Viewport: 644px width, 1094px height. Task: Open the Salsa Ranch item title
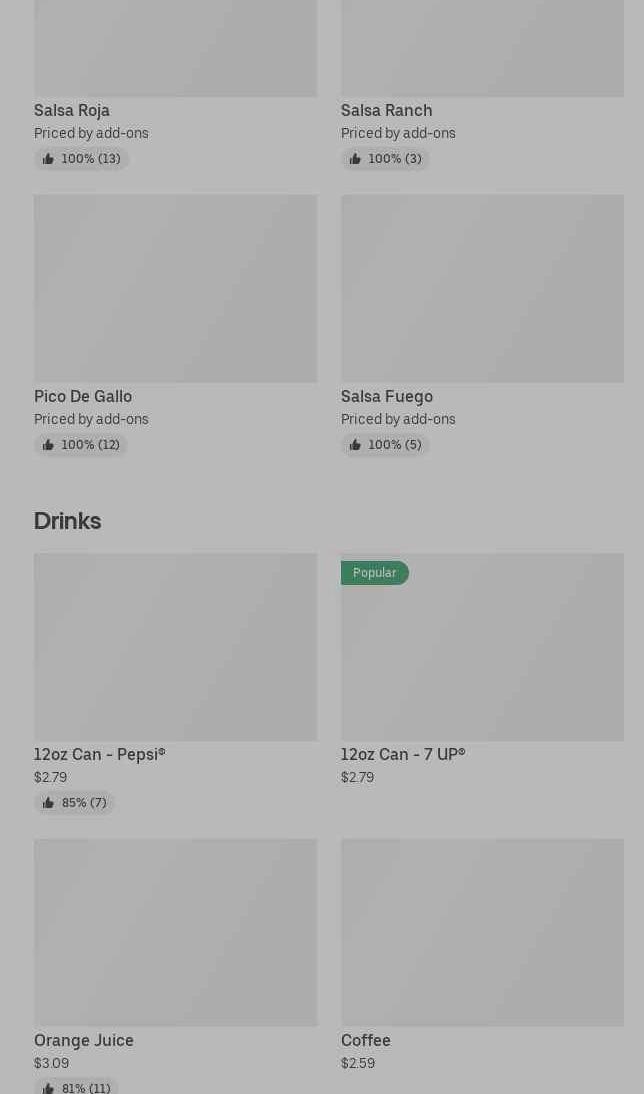click(x=387, y=110)
